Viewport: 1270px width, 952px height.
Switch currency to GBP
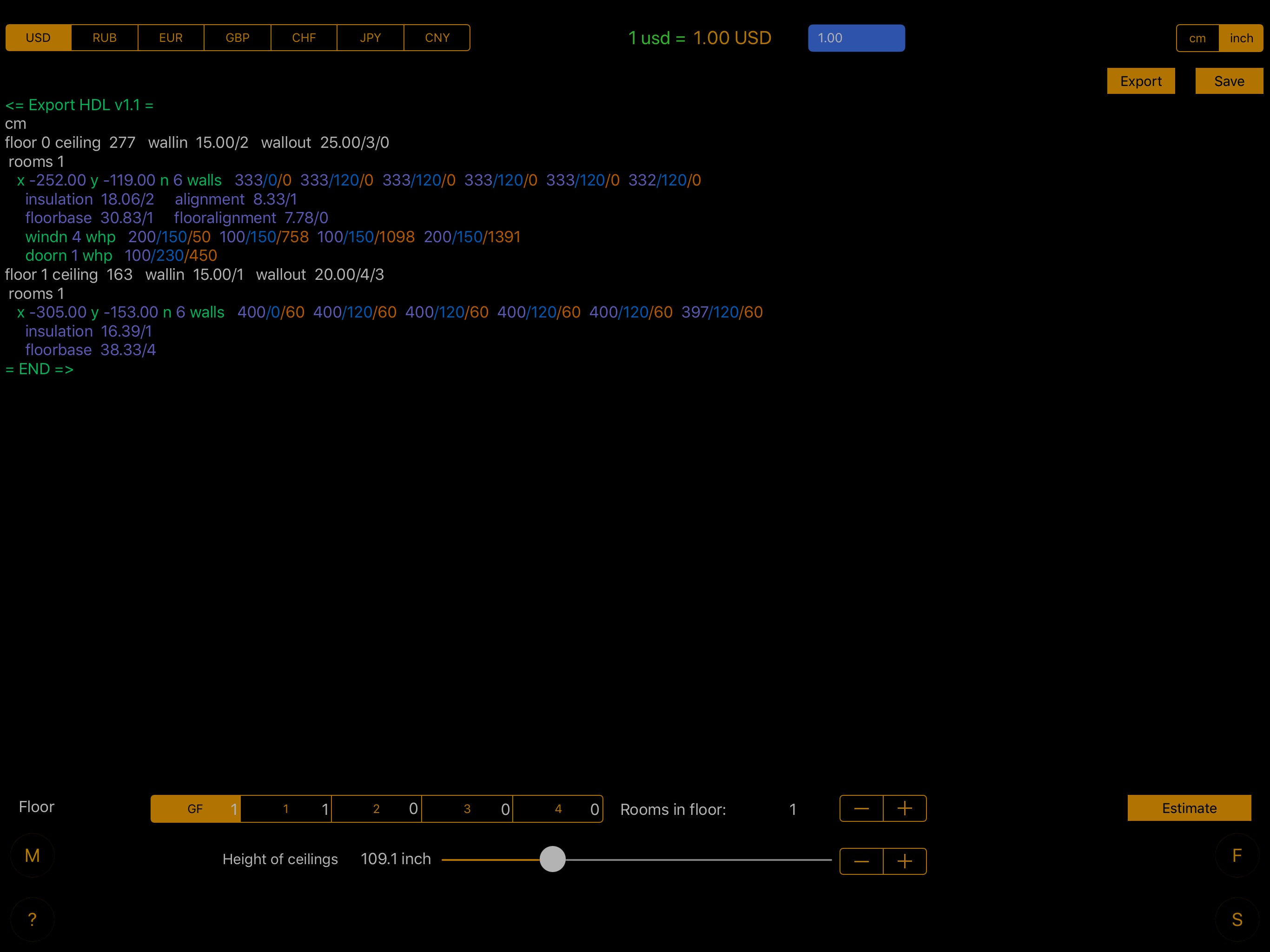238,38
